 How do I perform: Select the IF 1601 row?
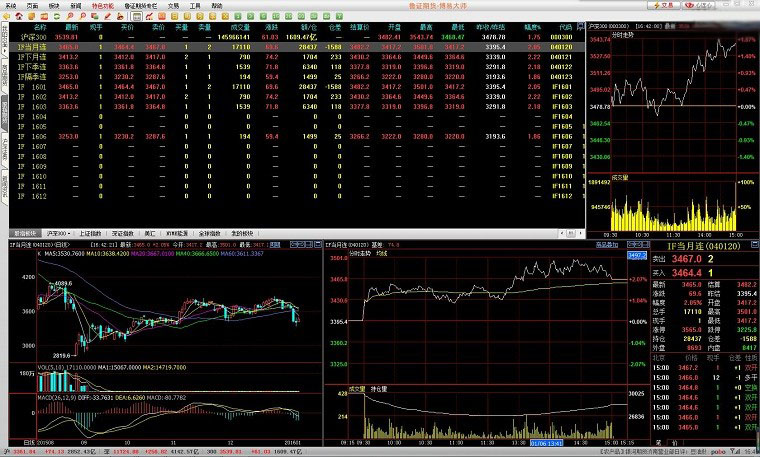tap(297, 87)
